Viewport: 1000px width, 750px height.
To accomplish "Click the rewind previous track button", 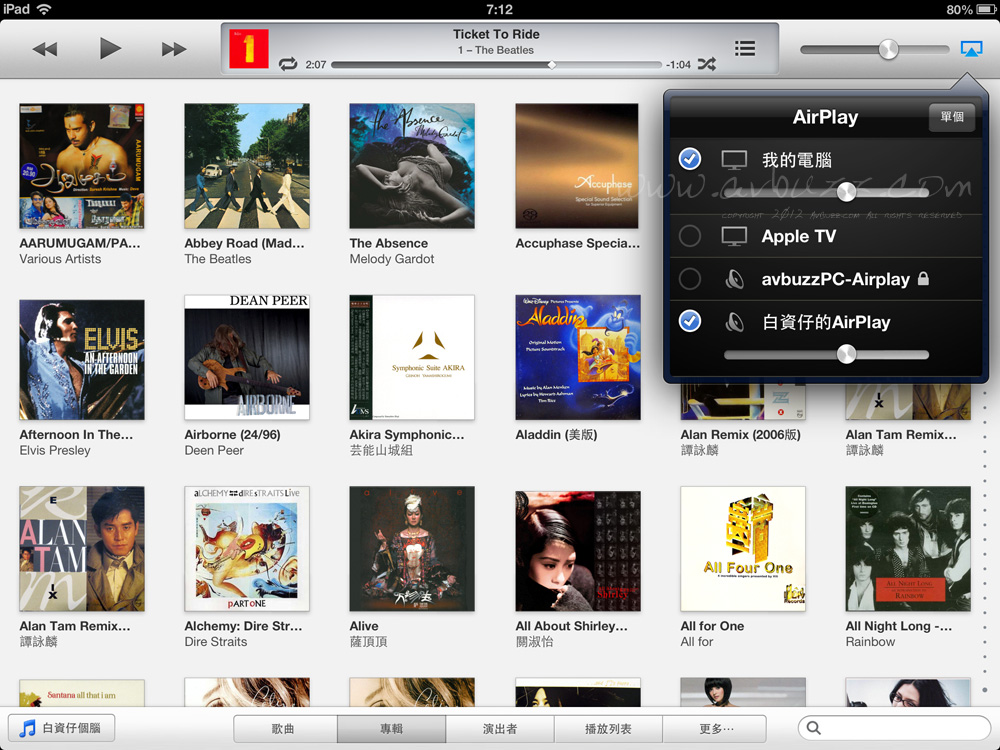I will click(45, 49).
